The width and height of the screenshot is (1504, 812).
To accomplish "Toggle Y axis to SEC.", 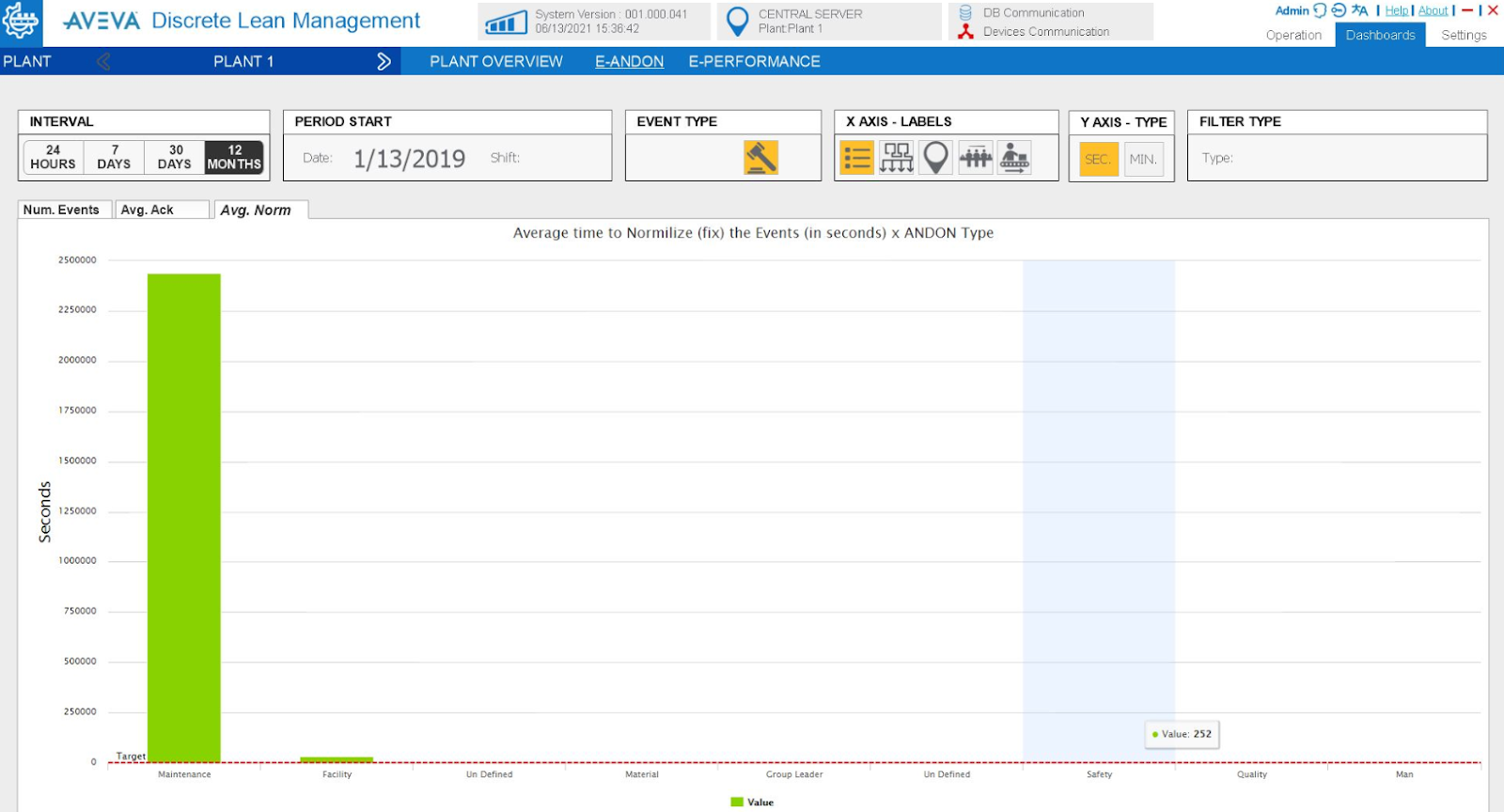I will (1098, 159).
